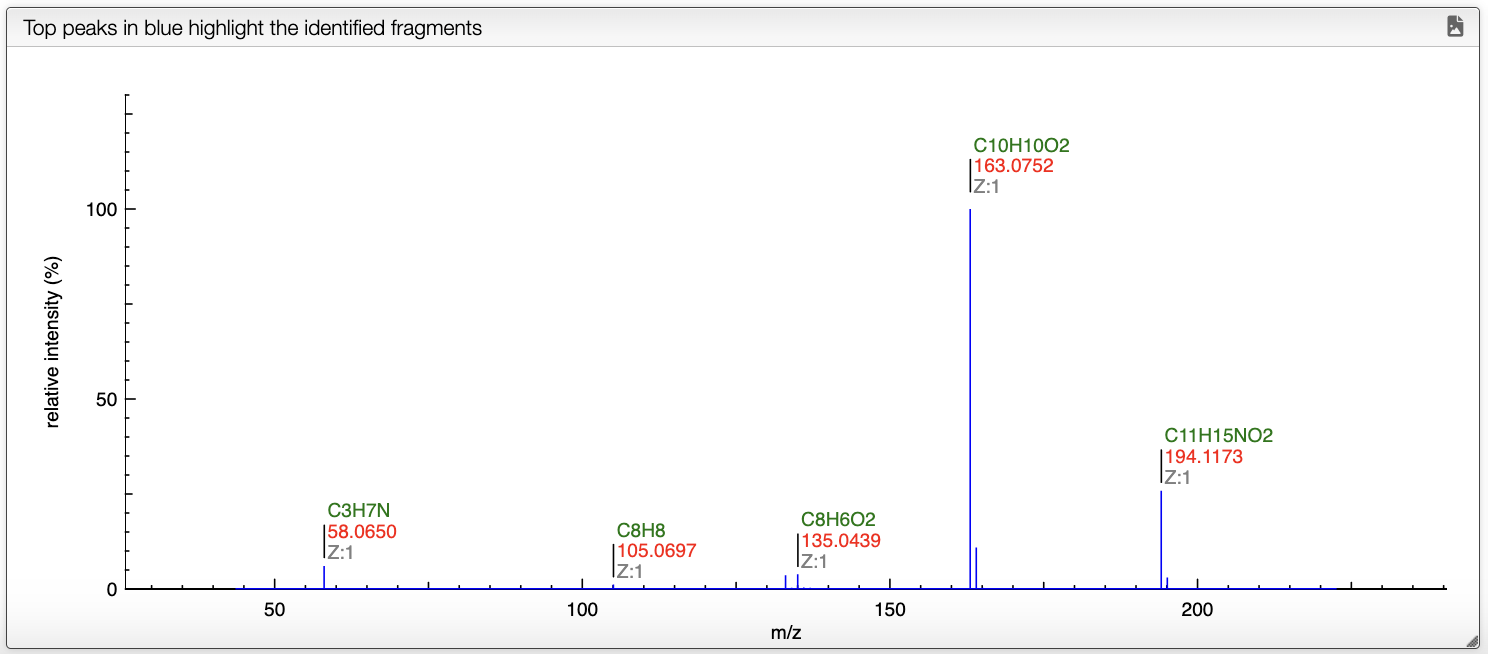Click the 100 tick label on y-axis

102,209
